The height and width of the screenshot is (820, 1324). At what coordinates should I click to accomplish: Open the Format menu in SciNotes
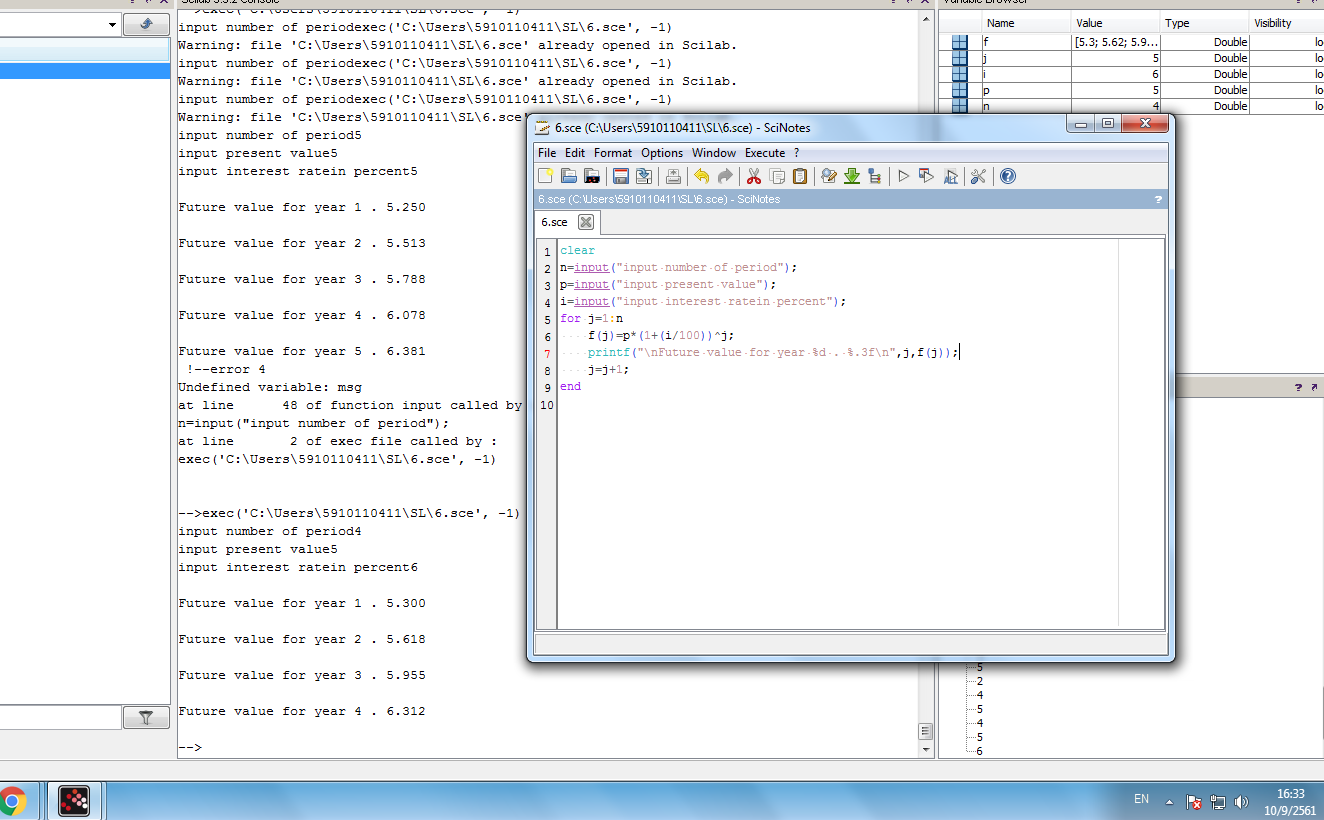point(613,153)
